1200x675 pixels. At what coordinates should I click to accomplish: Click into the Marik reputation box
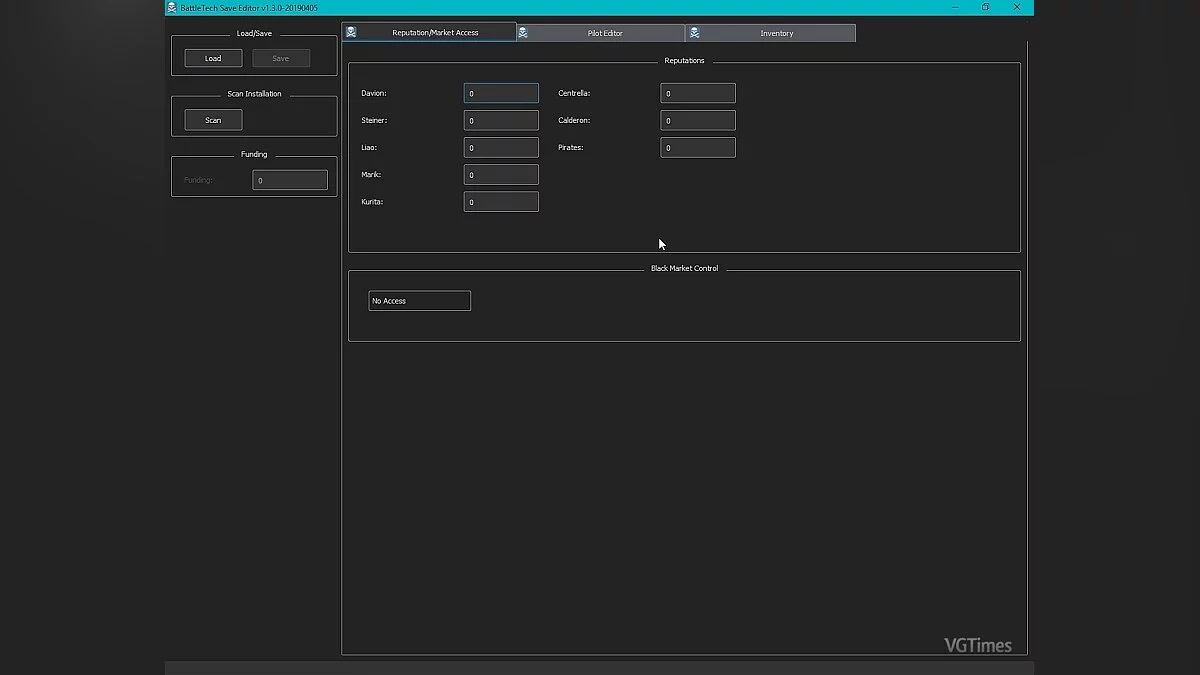[501, 175]
